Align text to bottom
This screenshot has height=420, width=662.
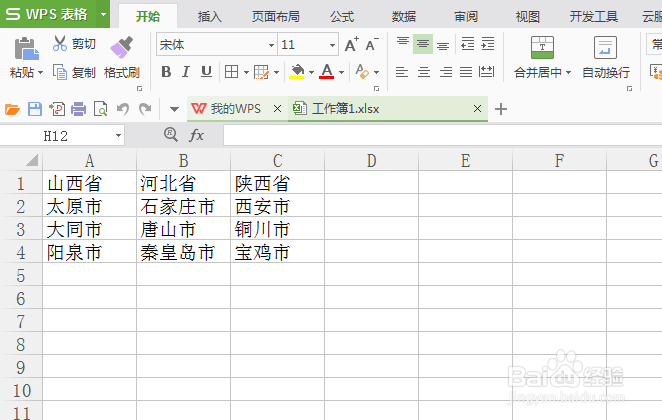(x=443, y=44)
